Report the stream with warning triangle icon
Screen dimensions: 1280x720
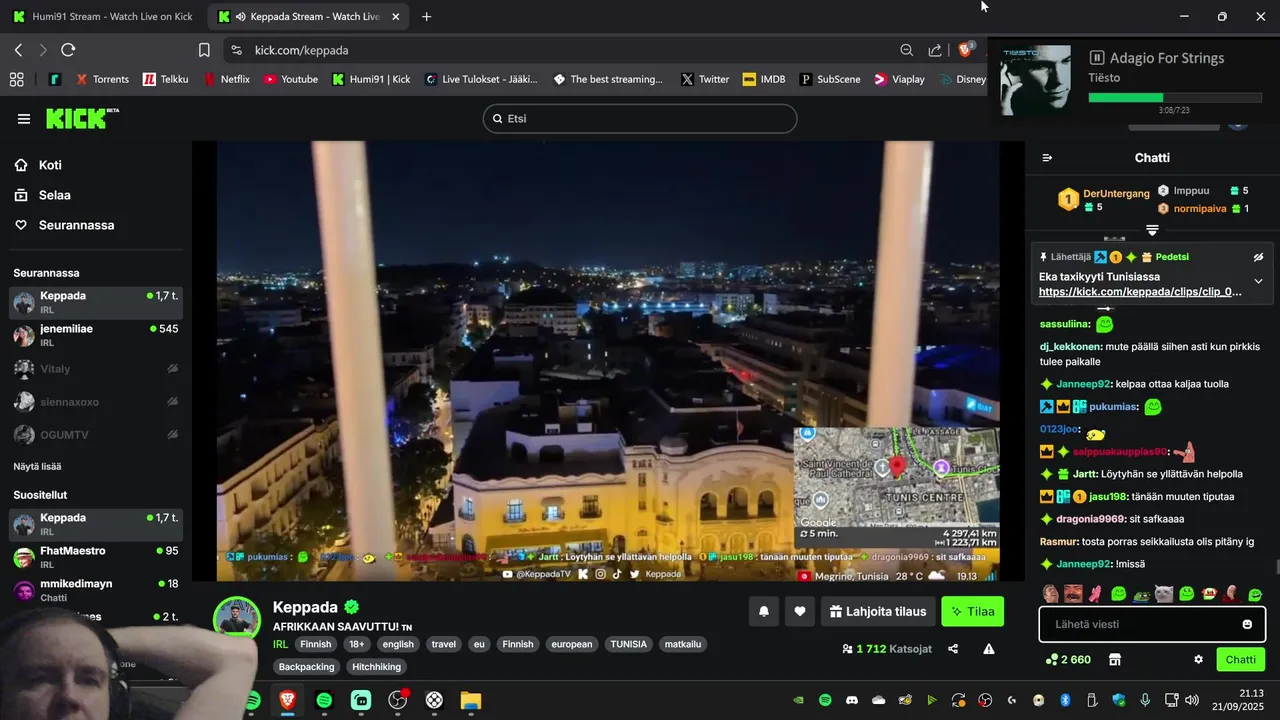989,649
